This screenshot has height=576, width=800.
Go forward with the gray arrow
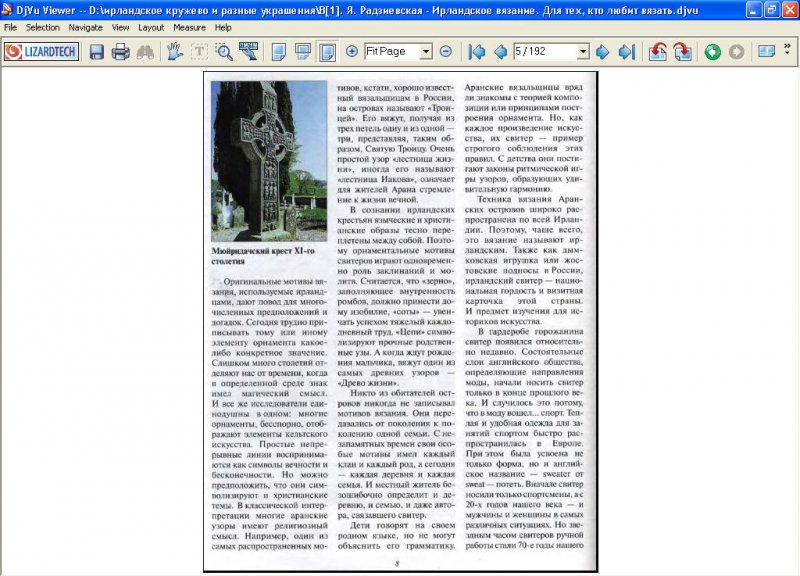[x=736, y=52]
